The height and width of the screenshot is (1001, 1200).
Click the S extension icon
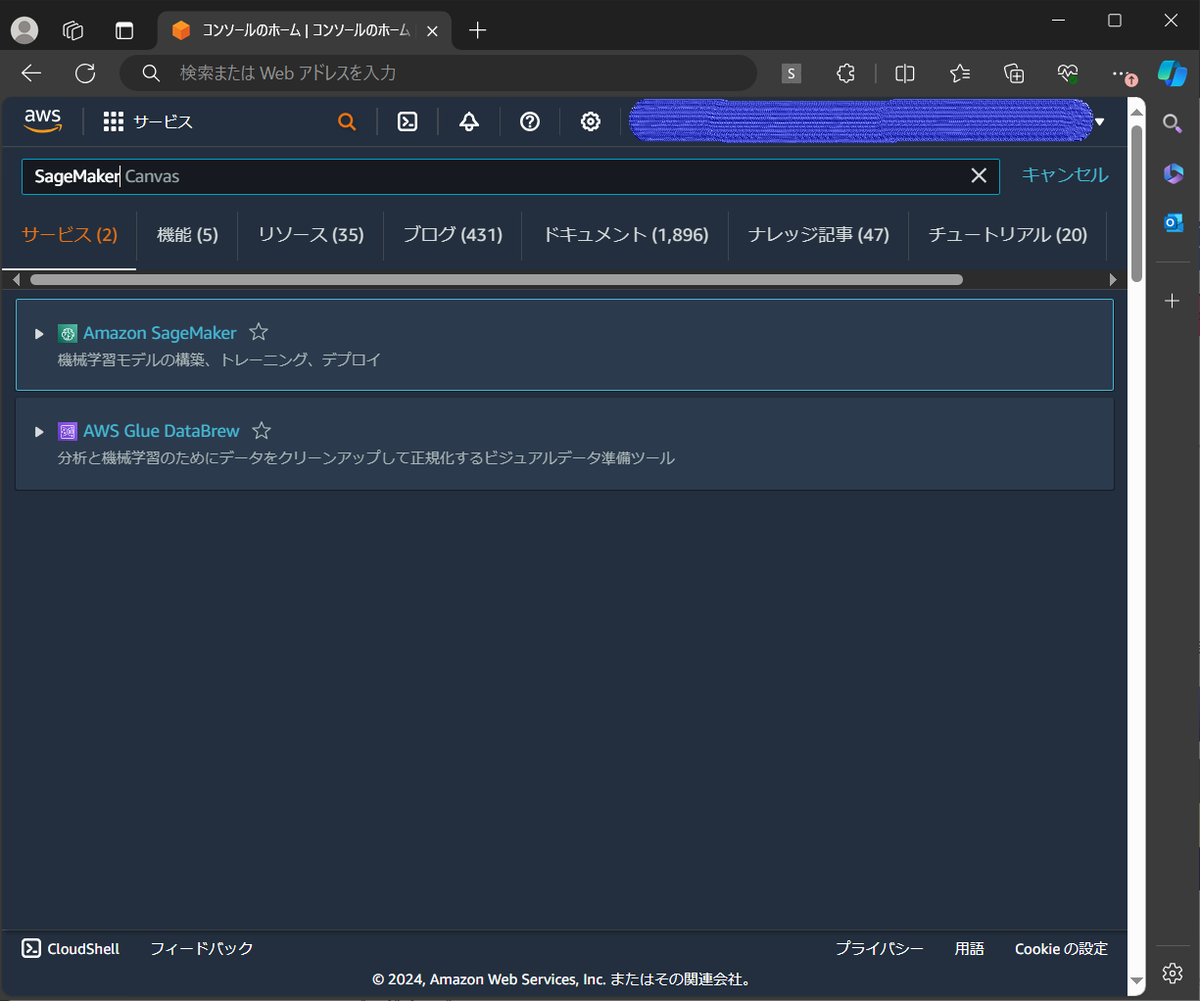[x=792, y=73]
